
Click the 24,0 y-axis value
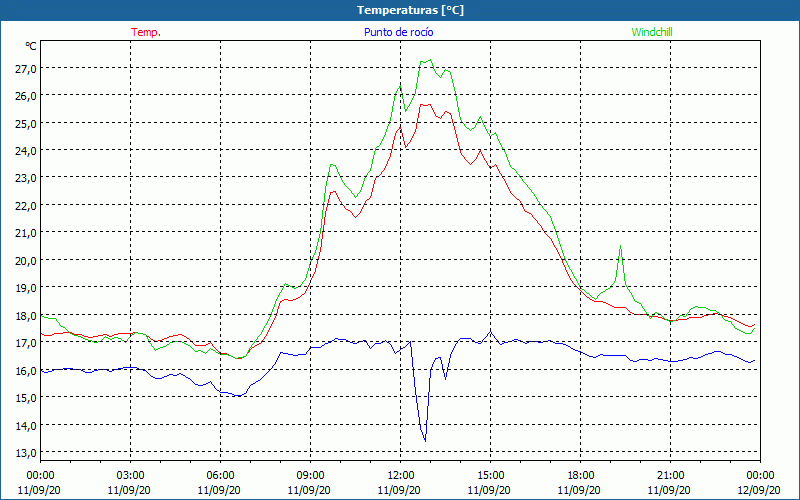coord(26,151)
